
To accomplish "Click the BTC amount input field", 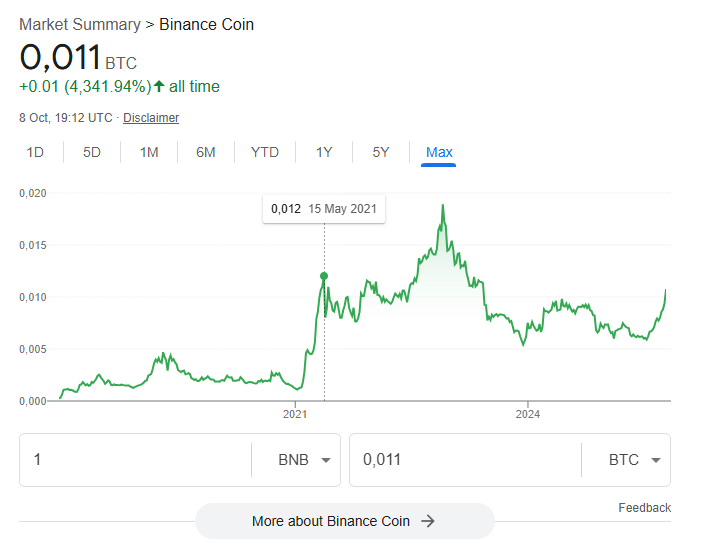I will click(465, 460).
